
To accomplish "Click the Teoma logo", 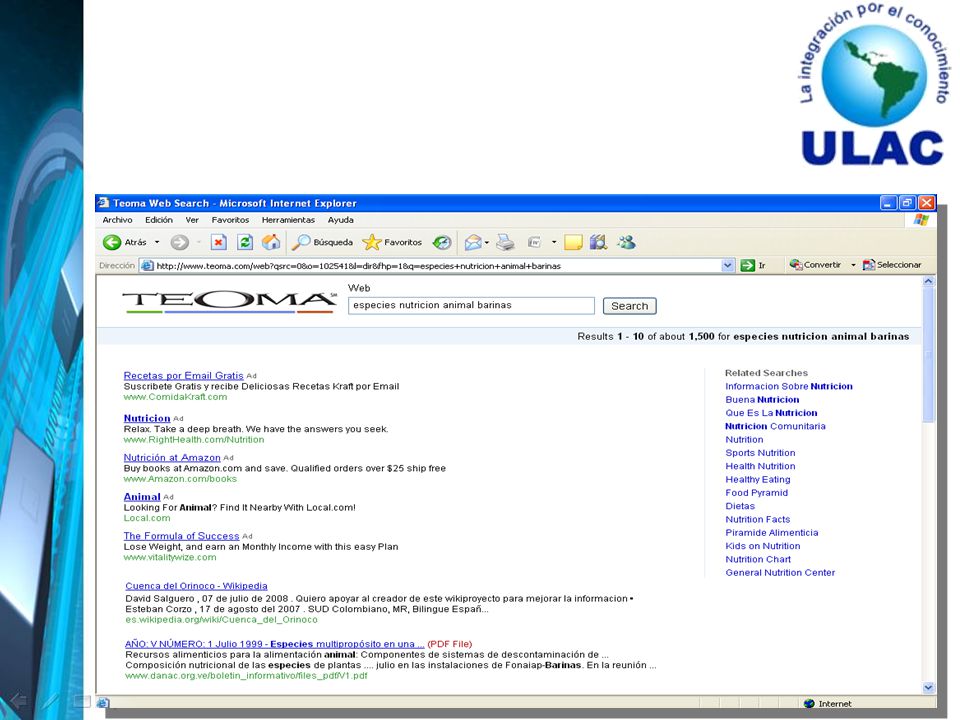I will click(230, 302).
